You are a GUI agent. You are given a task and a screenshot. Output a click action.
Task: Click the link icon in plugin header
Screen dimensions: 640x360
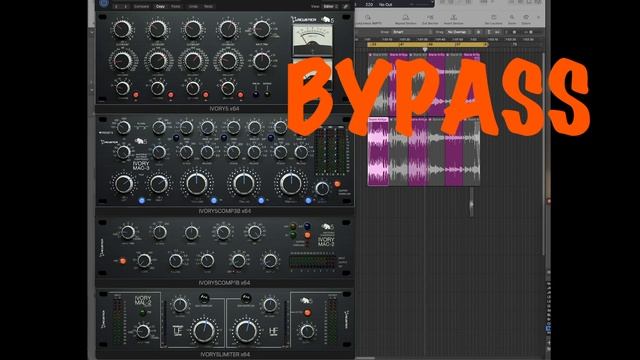pos(345,7)
